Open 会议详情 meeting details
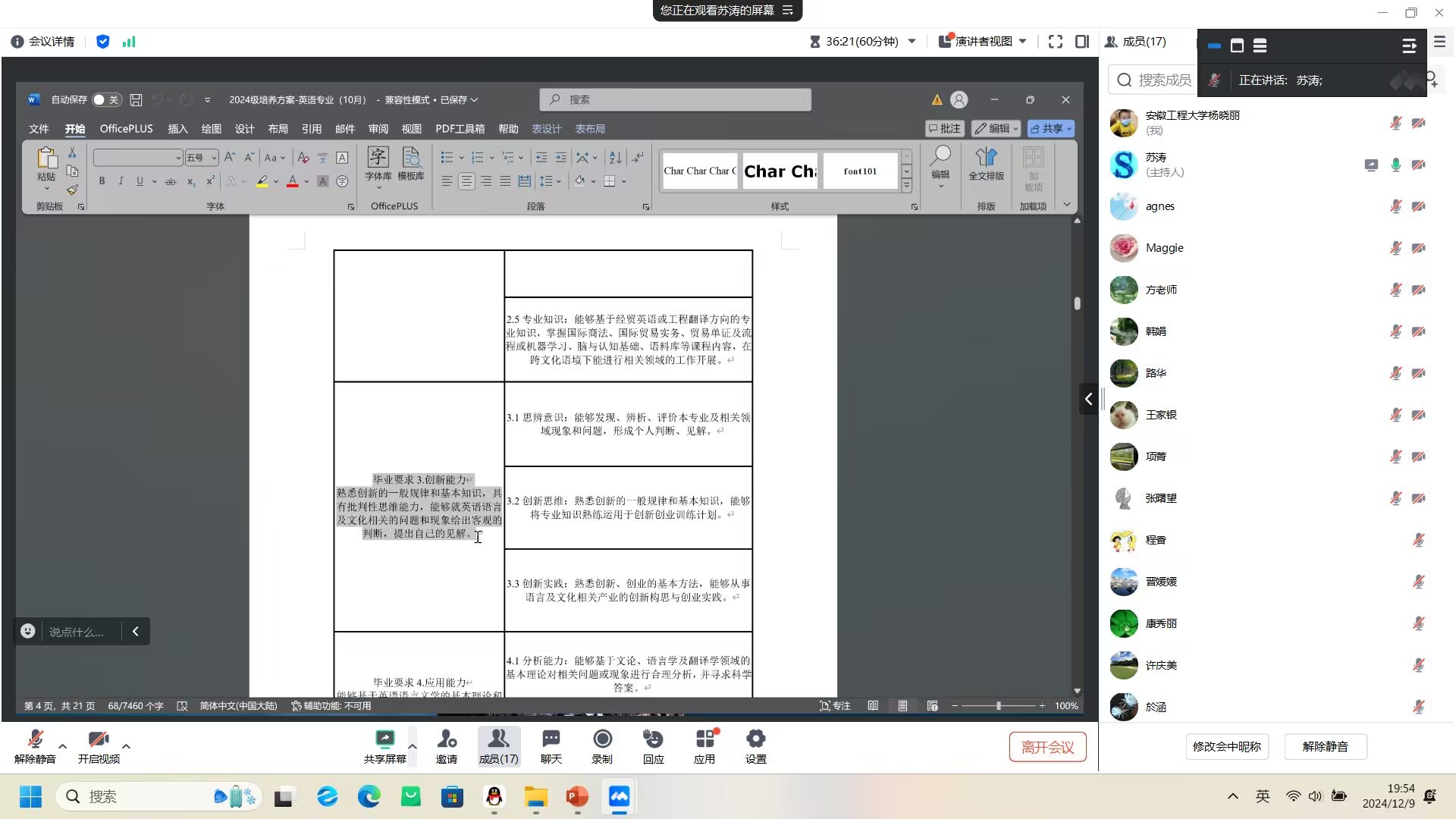 [43, 42]
